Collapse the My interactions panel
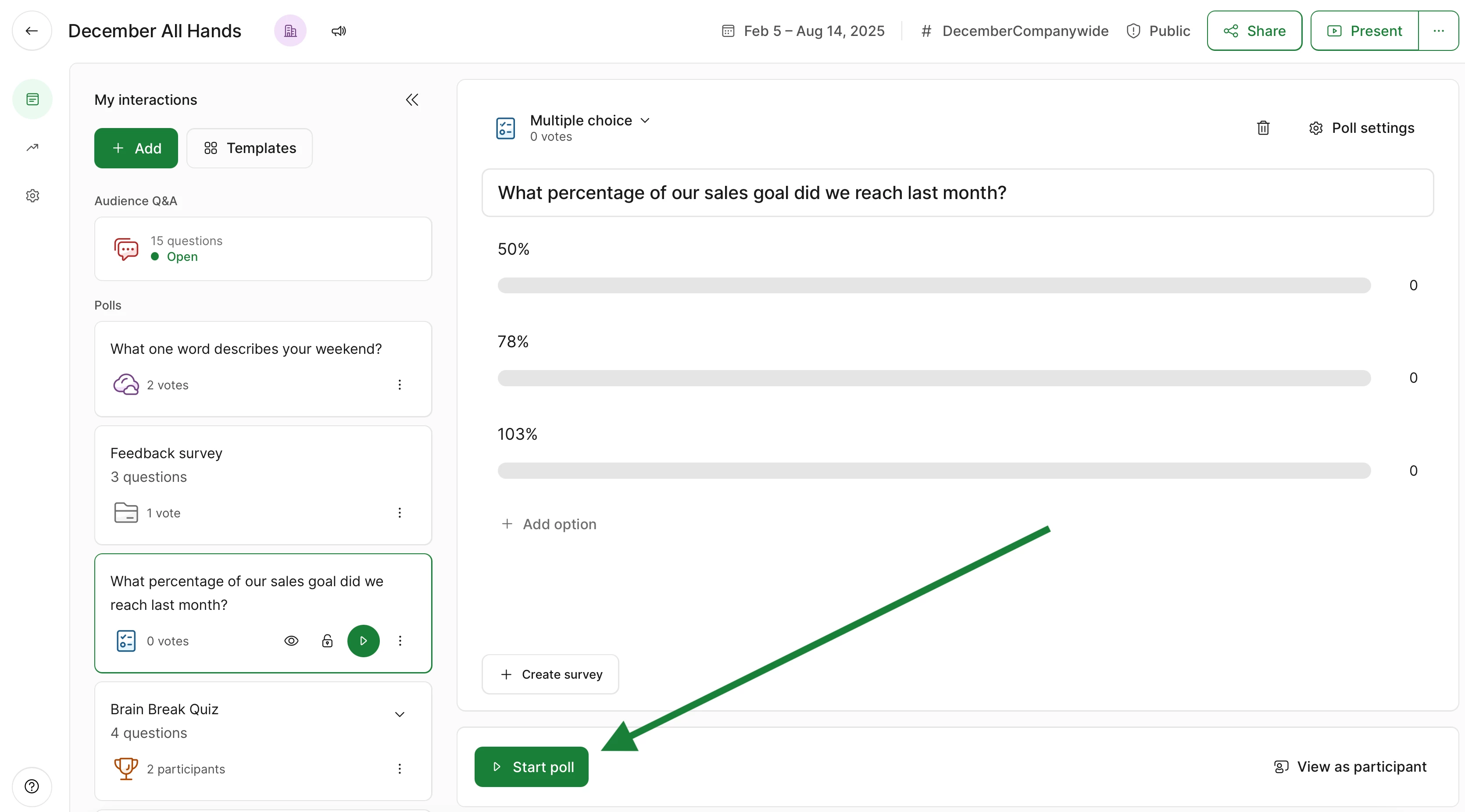 point(412,100)
